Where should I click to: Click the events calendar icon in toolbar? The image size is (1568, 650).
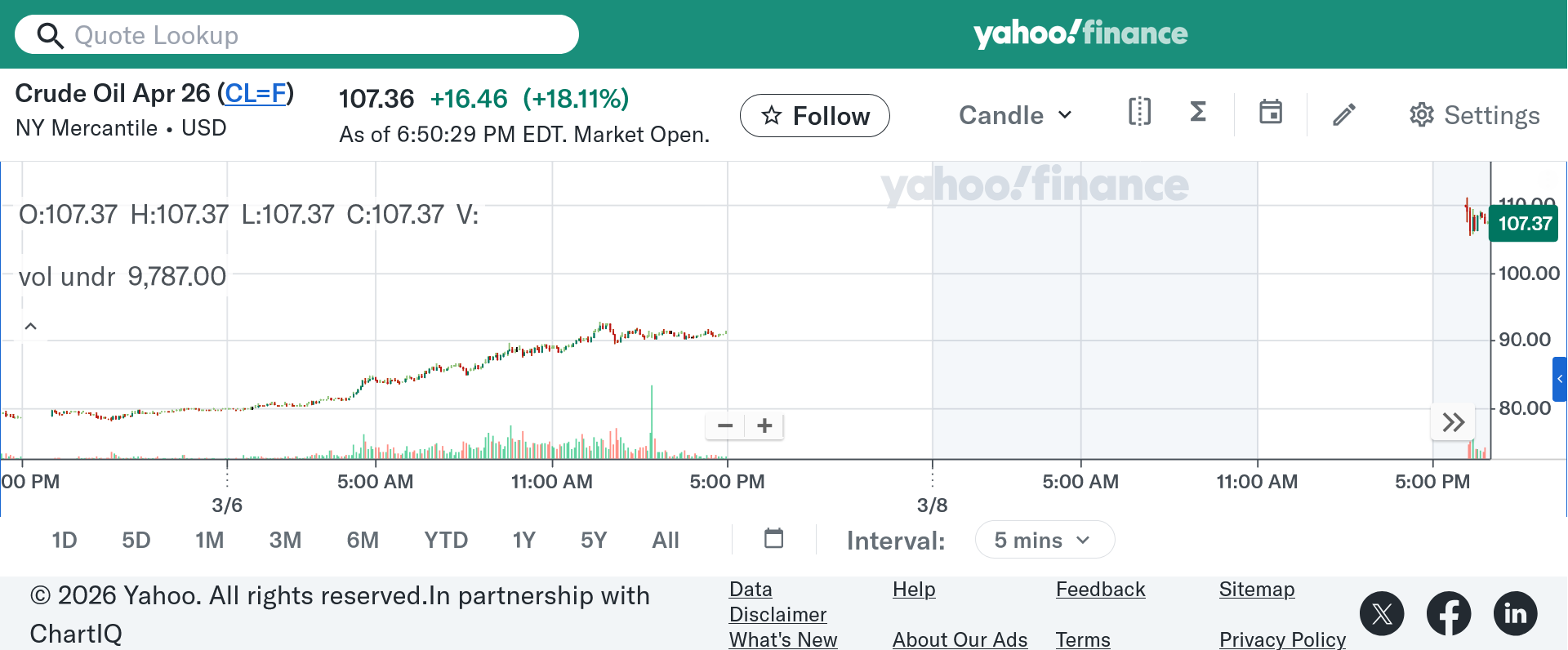point(1270,112)
